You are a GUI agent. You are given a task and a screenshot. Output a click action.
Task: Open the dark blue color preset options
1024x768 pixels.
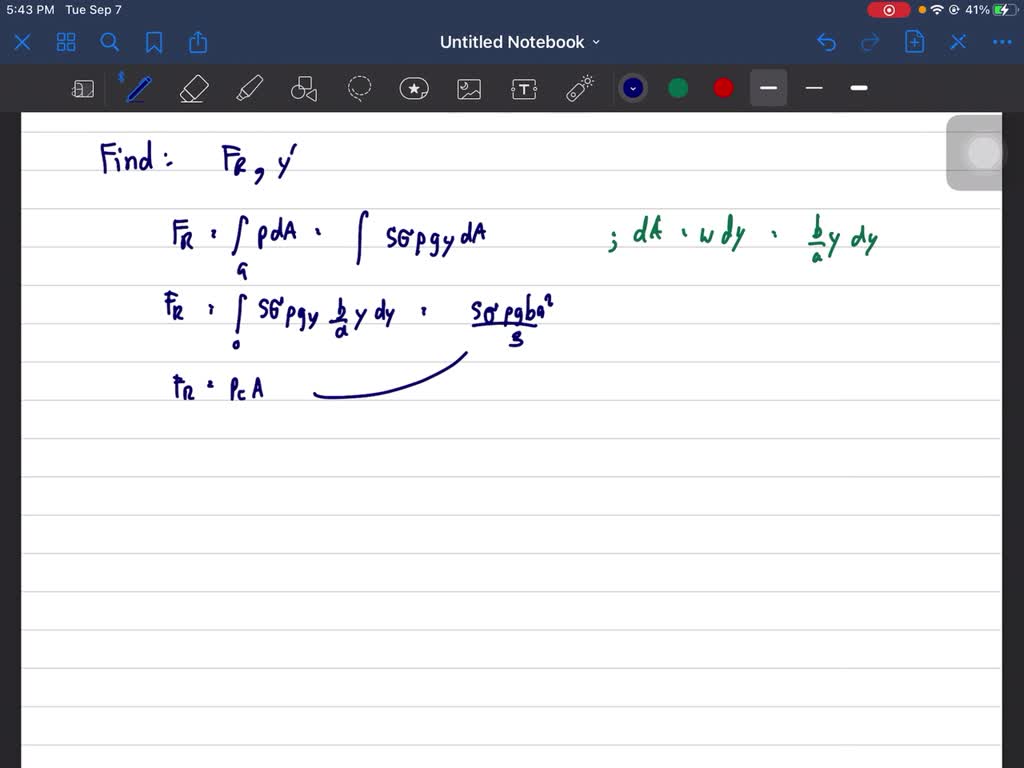coord(632,88)
